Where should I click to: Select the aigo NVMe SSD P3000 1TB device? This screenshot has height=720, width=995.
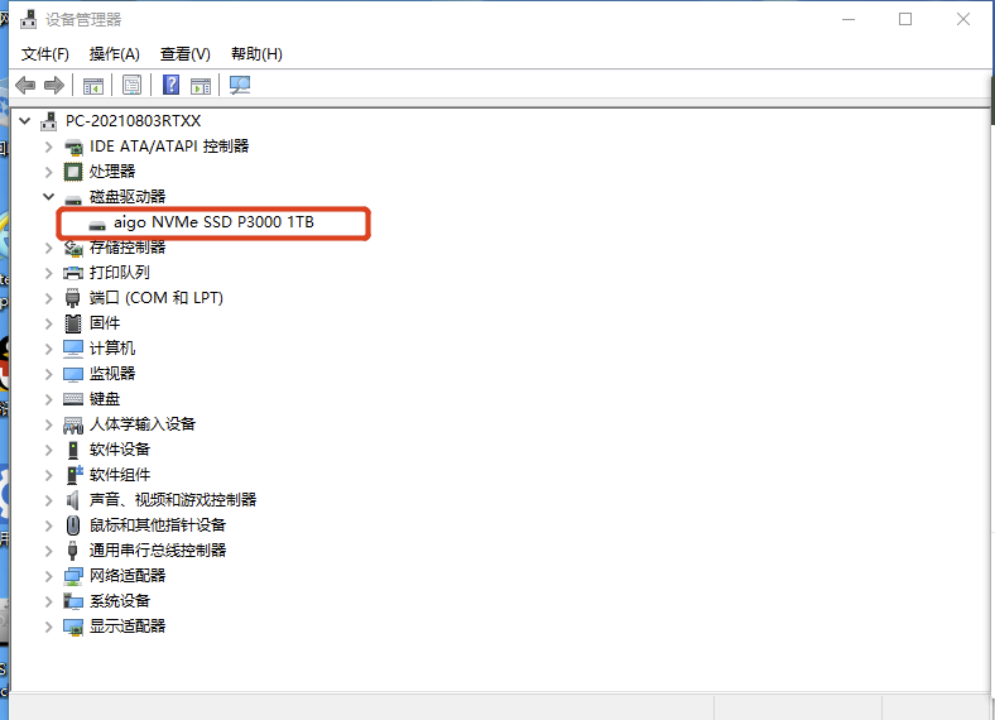[x=213, y=222]
